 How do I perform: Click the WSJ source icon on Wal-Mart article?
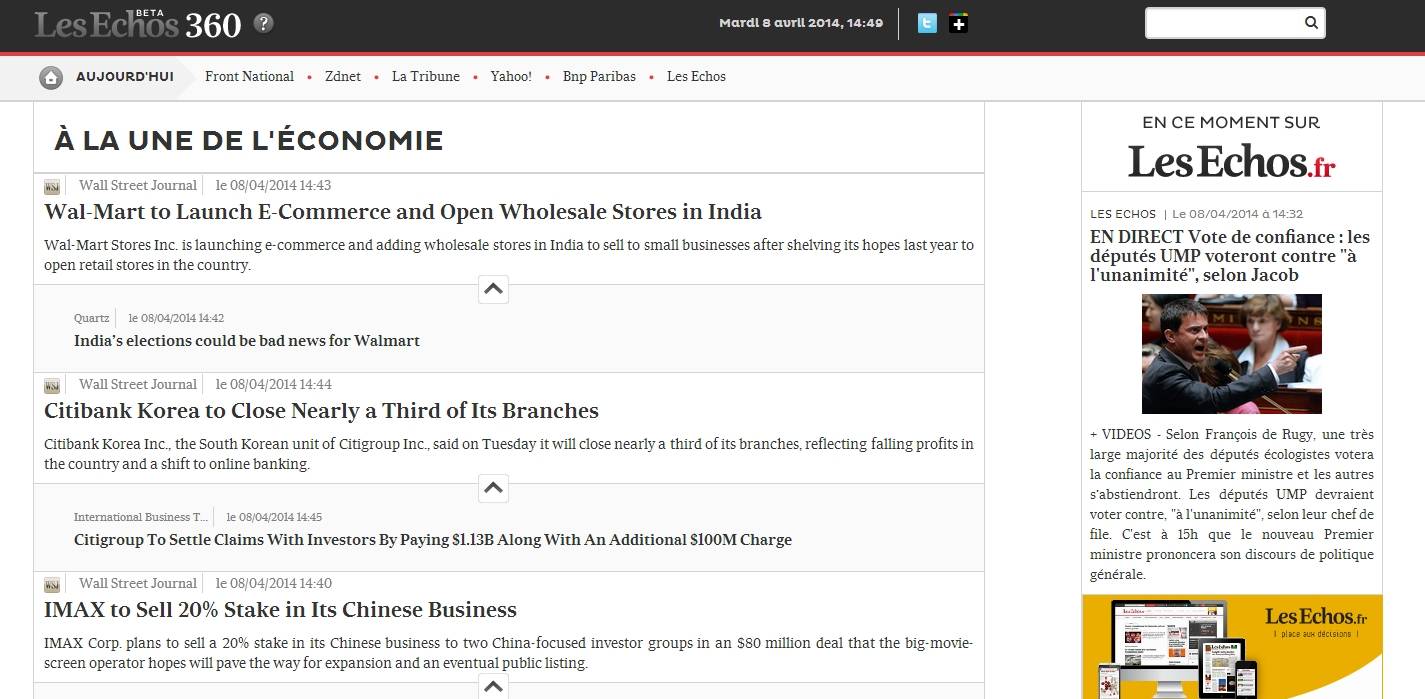[x=52, y=187]
